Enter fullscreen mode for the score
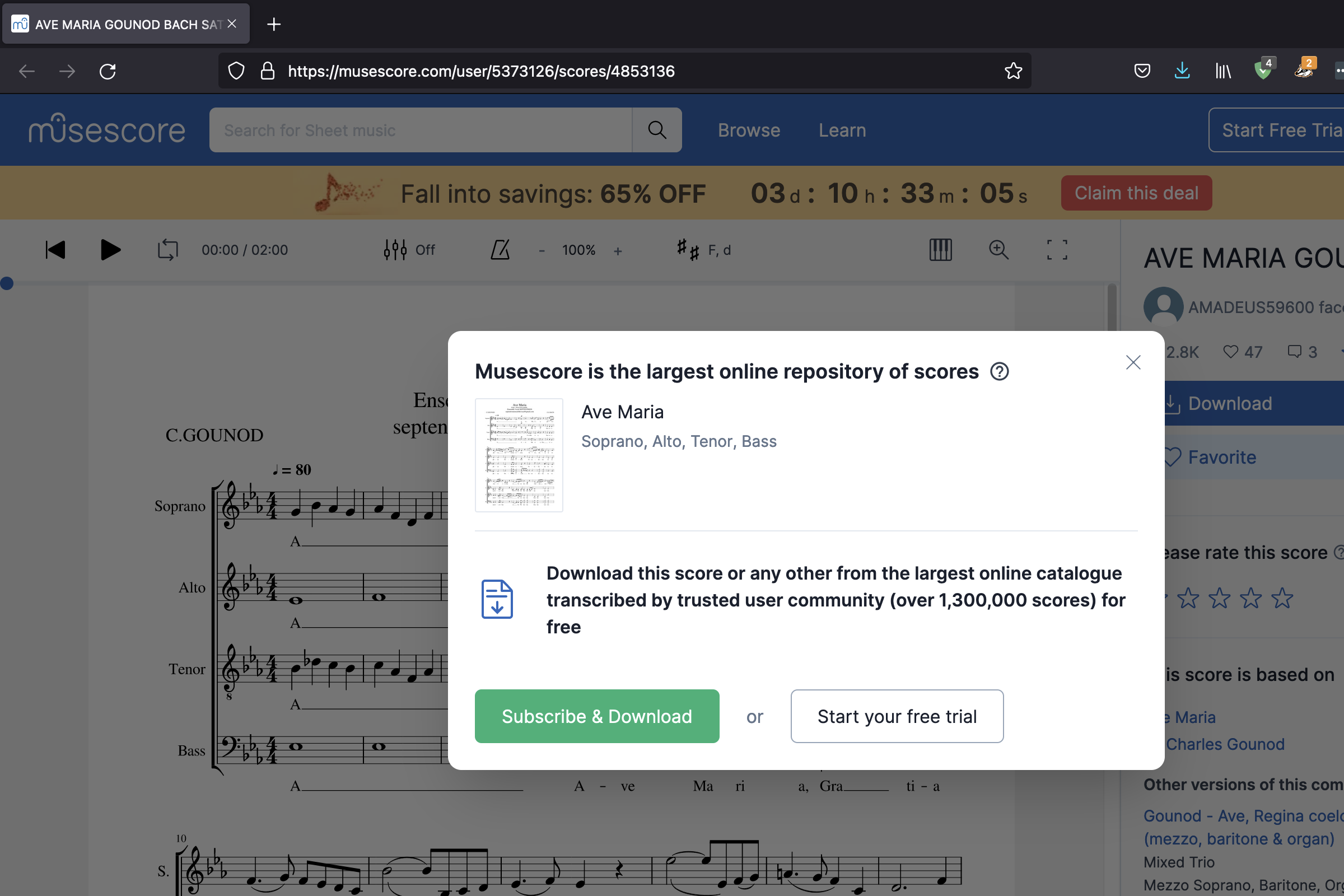This screenshot has height=896, width=1344. (x=1057, y=250)
